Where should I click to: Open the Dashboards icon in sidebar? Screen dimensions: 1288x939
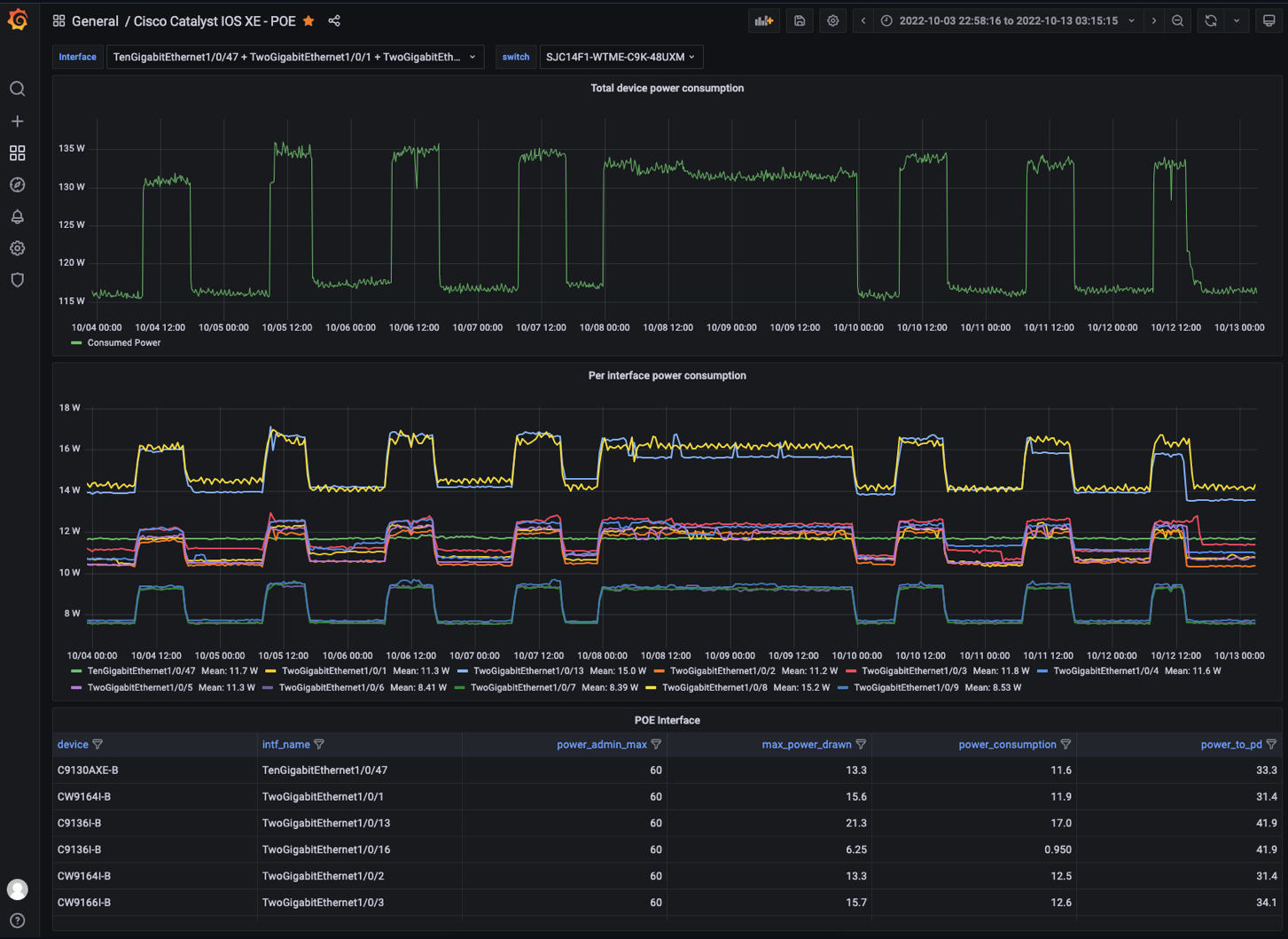tap(18, 153)
